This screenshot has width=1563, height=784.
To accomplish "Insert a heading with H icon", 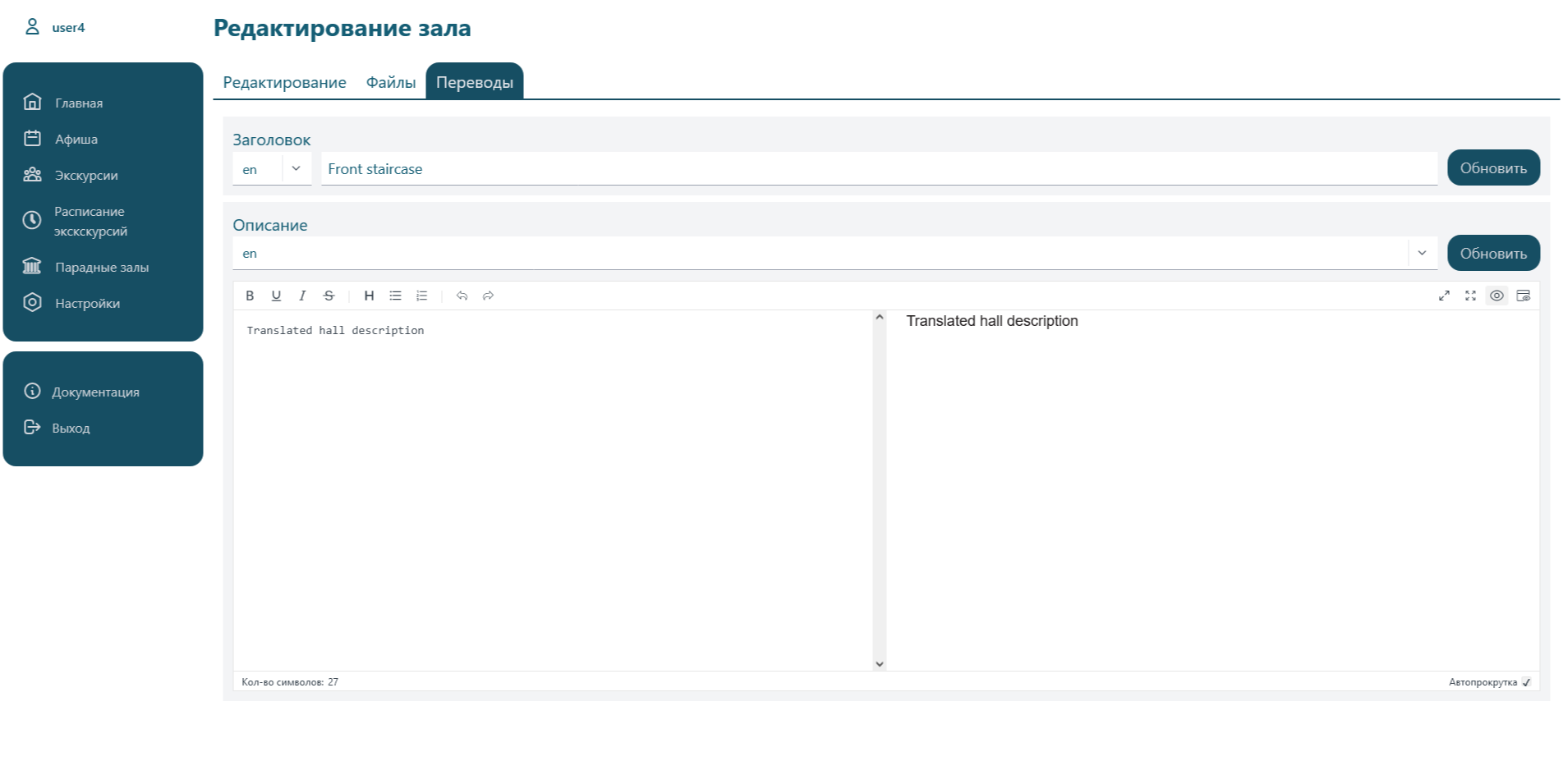I will click(x=369, y=296).
